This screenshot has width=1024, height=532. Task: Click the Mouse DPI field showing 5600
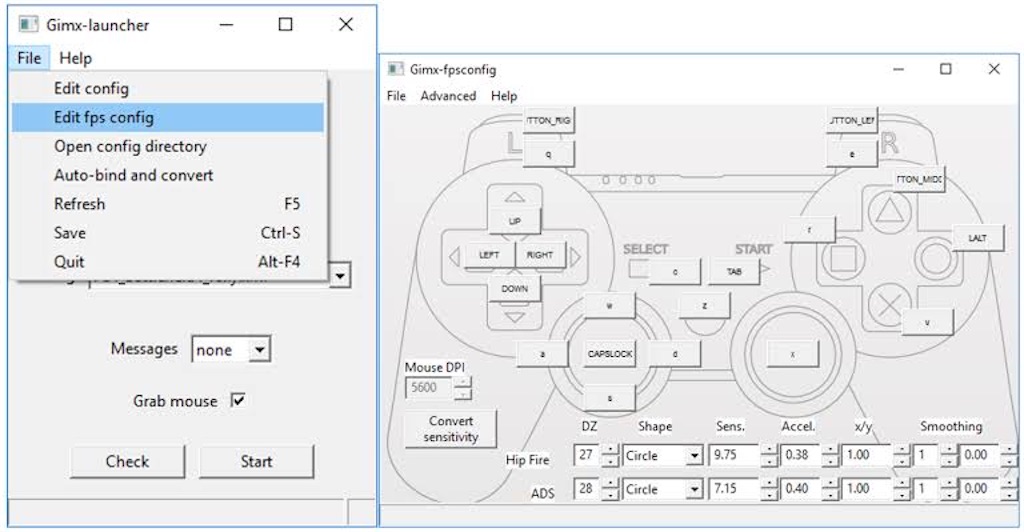click(x=429, y=388)
